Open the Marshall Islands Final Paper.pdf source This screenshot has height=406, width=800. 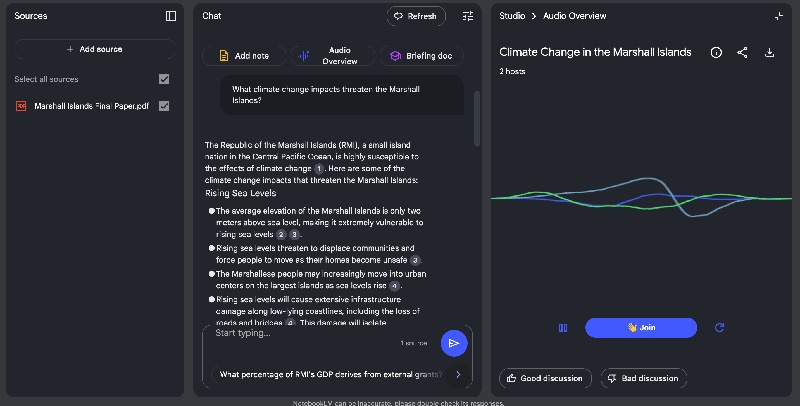(91, 106)
